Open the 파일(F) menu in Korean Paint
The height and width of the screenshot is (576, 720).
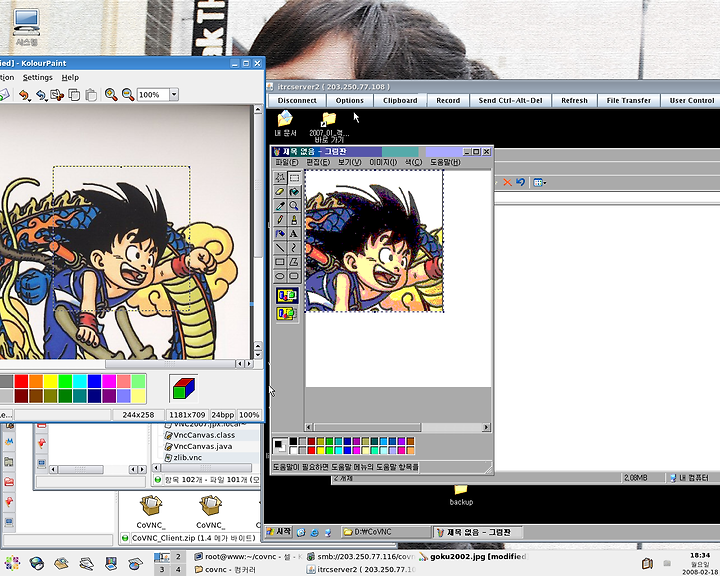(287, 162)
